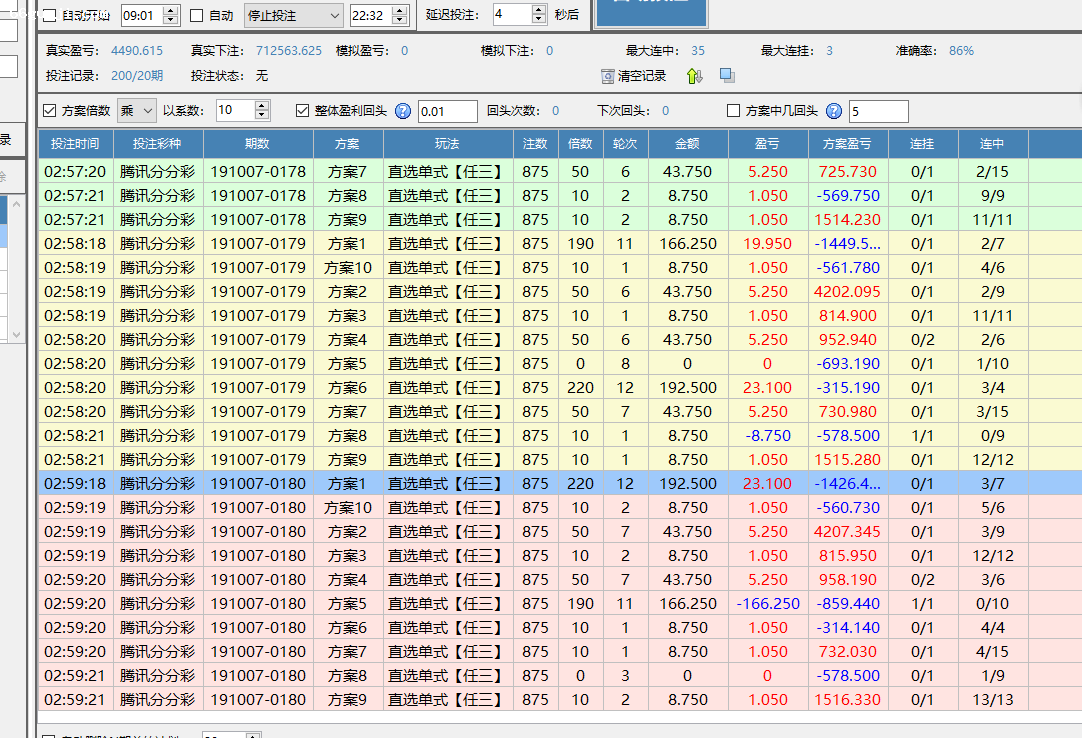The image size is (1082, 738).
Task: Select the 方案10 cell in period 191007-0179
Action: 348,268
